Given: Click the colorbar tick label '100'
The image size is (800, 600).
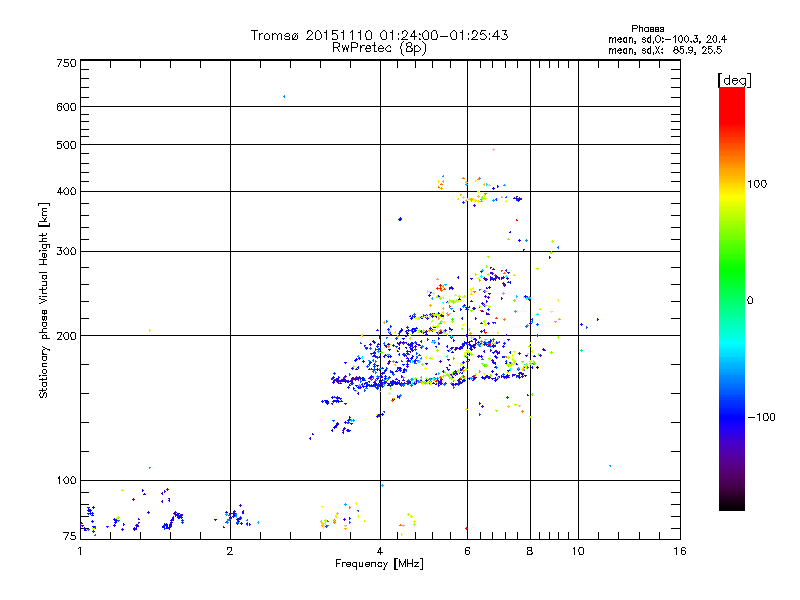Looking at the screenshot, I should (x=757, y=184).
